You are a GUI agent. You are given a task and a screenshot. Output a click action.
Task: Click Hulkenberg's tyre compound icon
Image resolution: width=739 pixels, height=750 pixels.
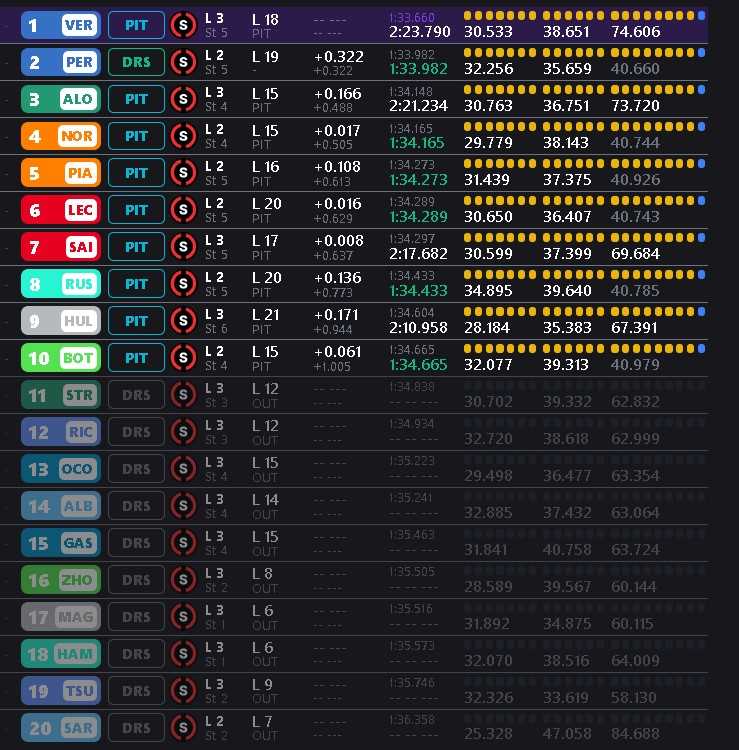pos(183,321)
